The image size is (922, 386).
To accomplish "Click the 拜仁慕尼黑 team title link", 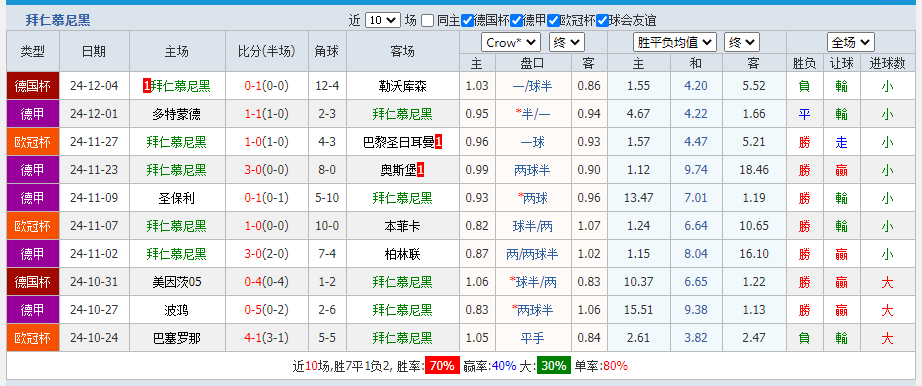I will coord(58,21).
